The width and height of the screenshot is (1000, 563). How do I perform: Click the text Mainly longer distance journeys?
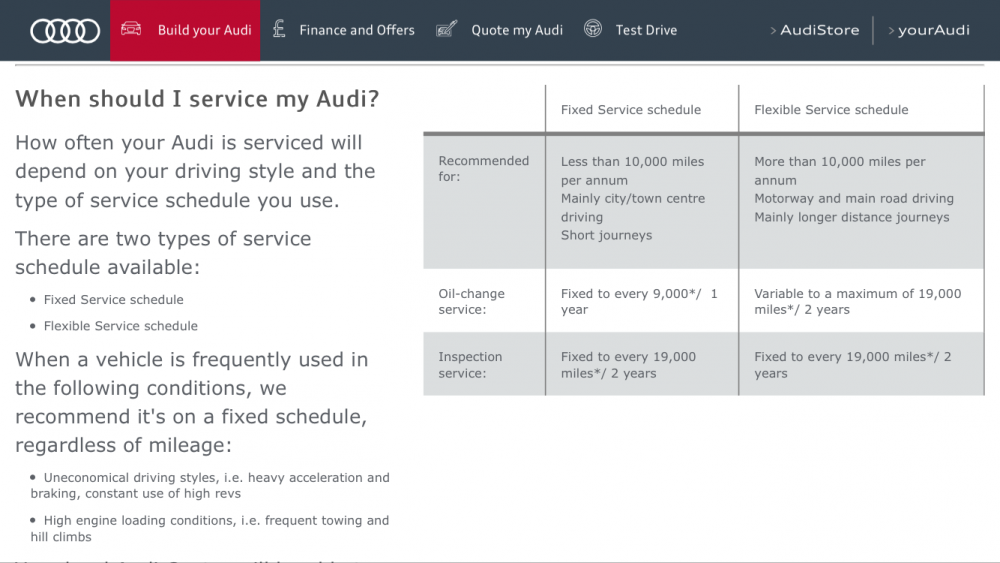coord(851,217)
